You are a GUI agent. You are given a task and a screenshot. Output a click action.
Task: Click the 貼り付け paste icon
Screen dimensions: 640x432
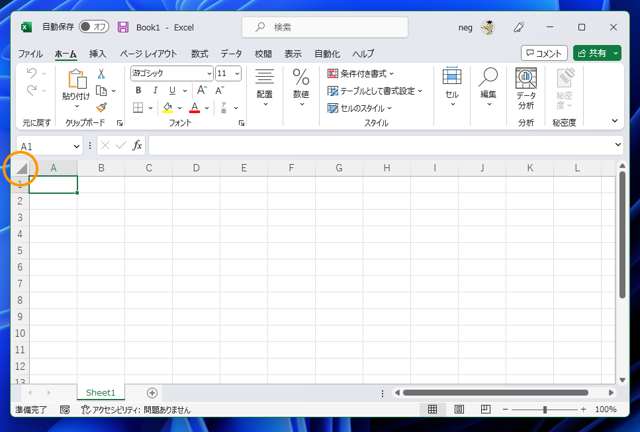click(77, 79)
